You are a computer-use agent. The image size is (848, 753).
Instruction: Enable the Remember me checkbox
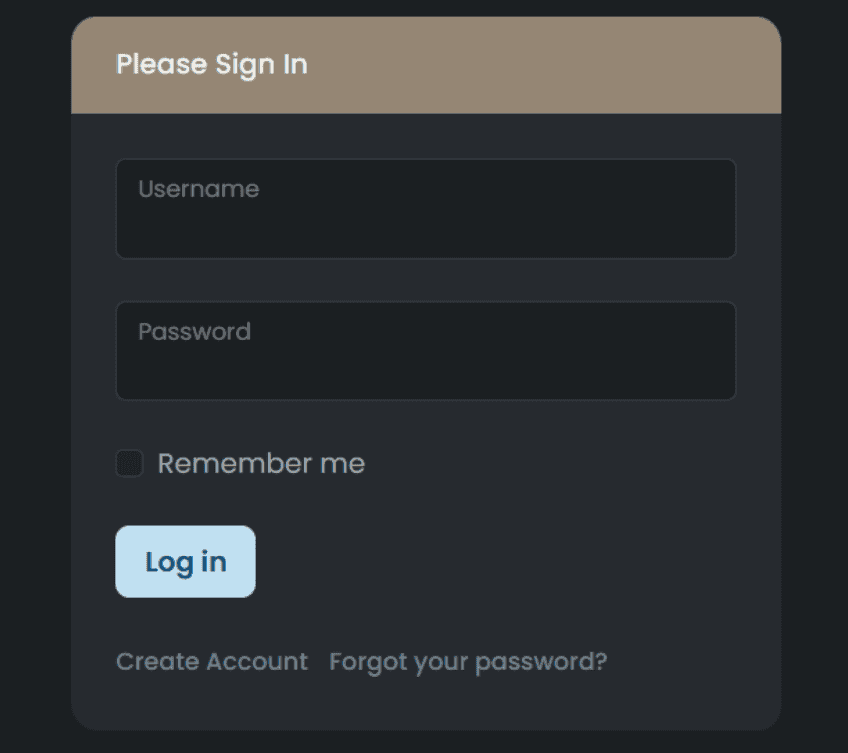tap(130, 464)
